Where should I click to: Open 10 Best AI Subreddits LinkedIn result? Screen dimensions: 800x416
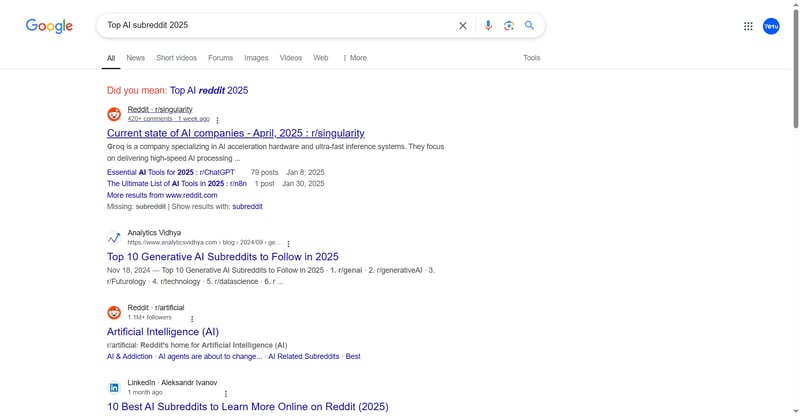coord(248,407)
